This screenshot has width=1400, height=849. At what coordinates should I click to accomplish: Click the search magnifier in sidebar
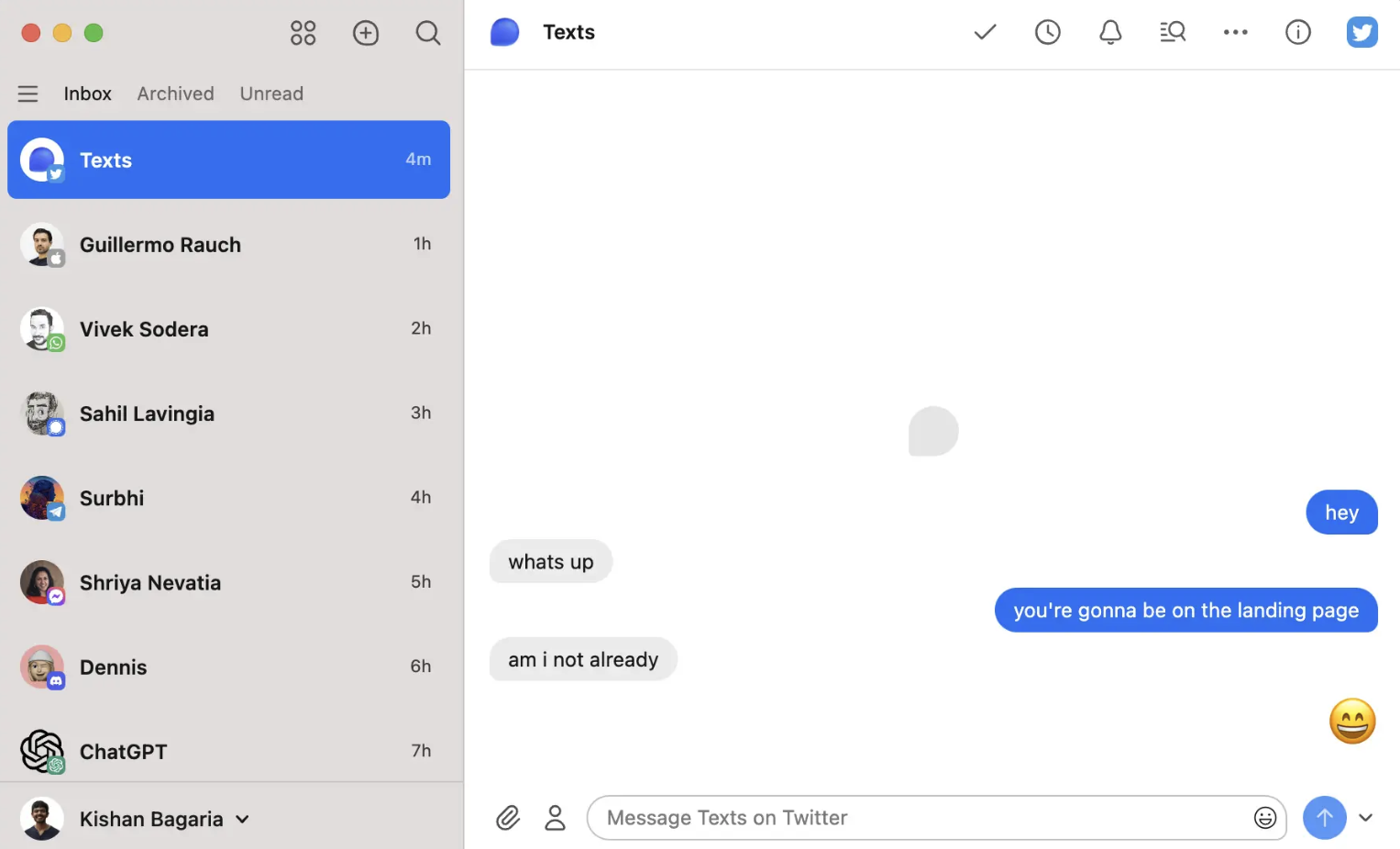tap(427, 34)
